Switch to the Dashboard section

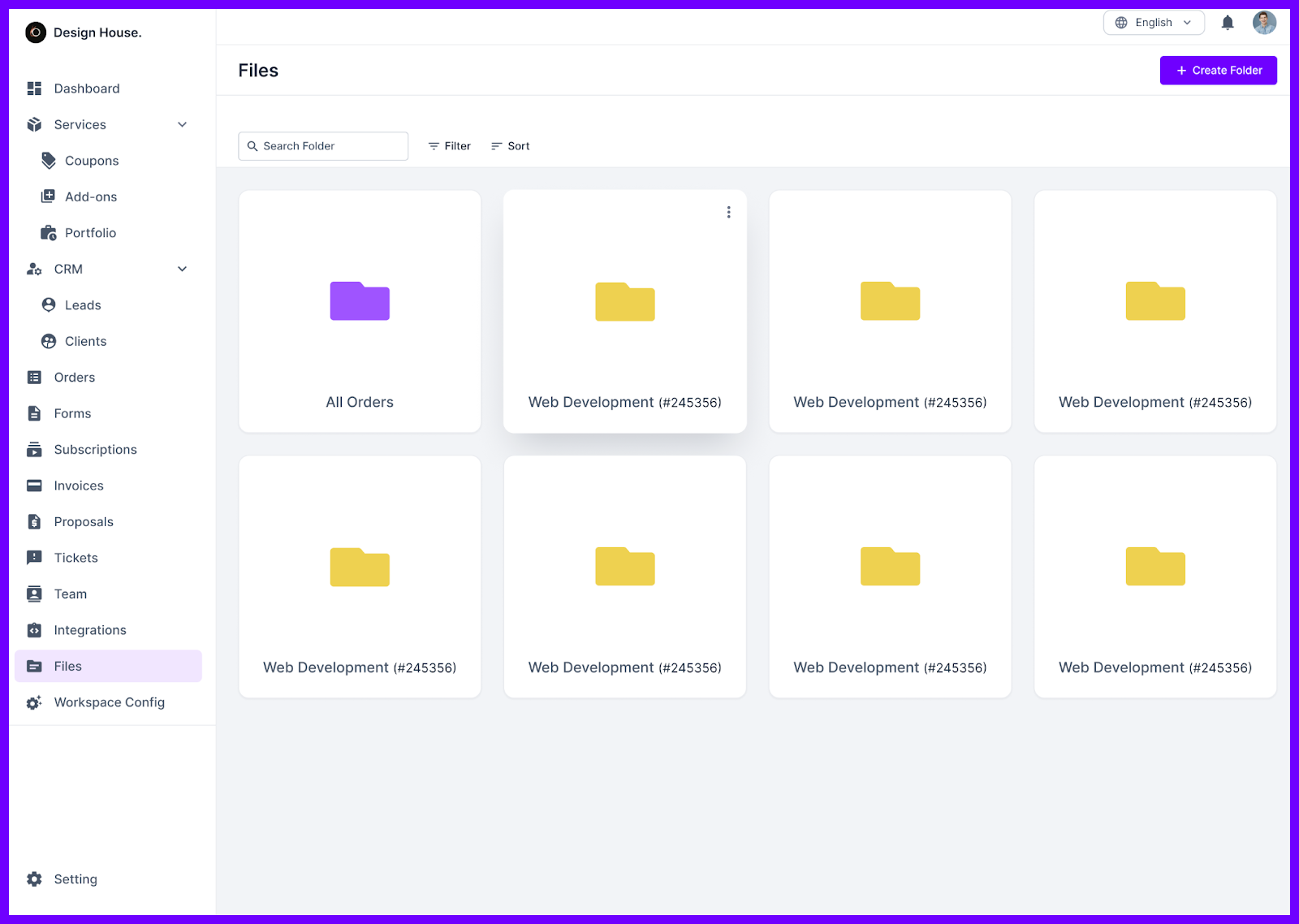click(87, 88)
